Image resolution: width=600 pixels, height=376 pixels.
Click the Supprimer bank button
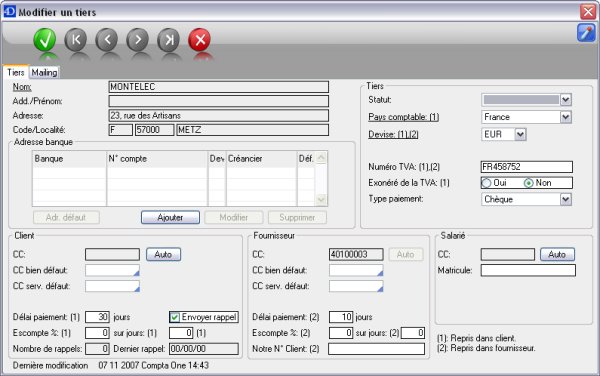297,217
